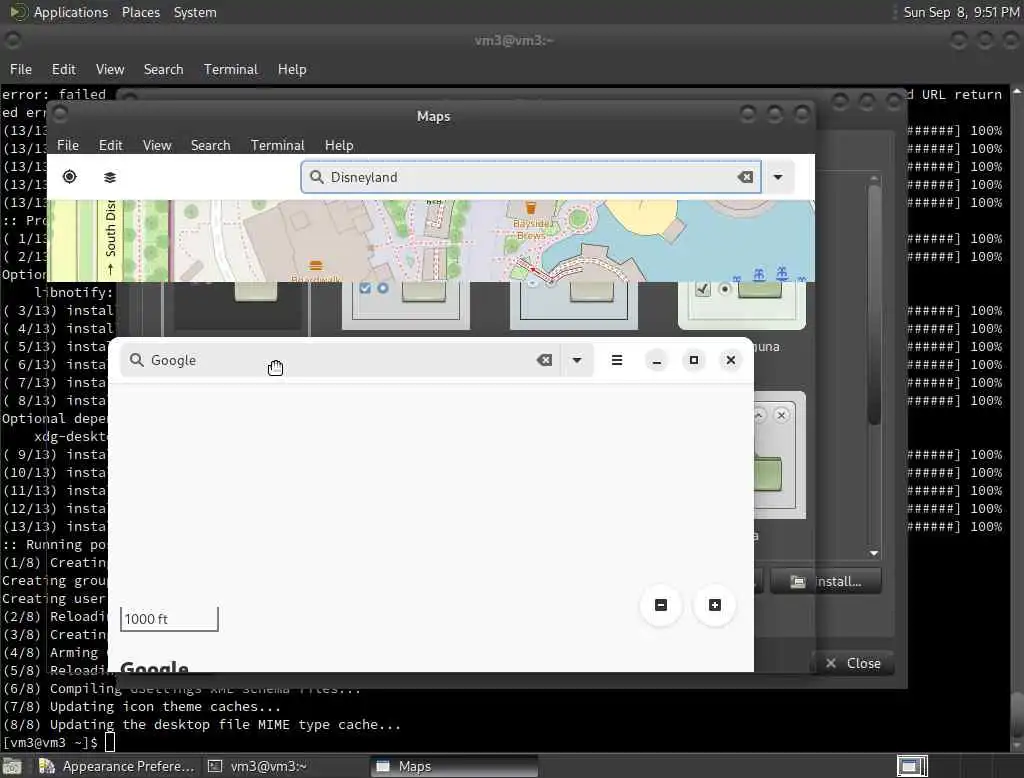Screen dimensions: 1024x778
Task: Click the theme list scroll-up arrow
Action: coord(874,178)
